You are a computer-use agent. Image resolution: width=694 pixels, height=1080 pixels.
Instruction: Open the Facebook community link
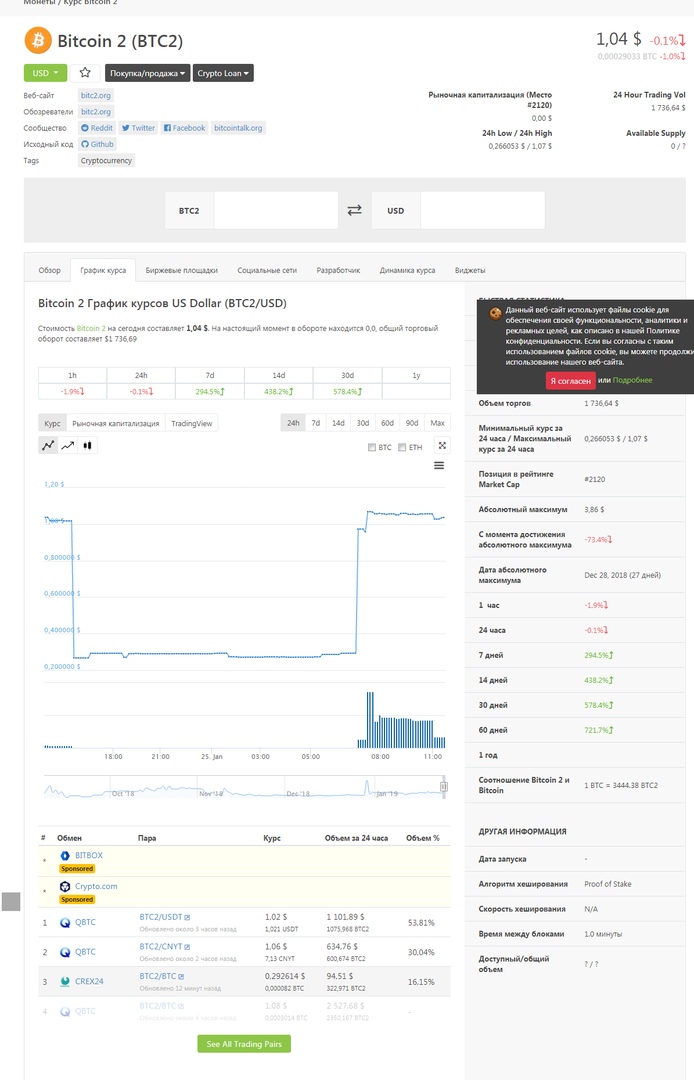185,128
